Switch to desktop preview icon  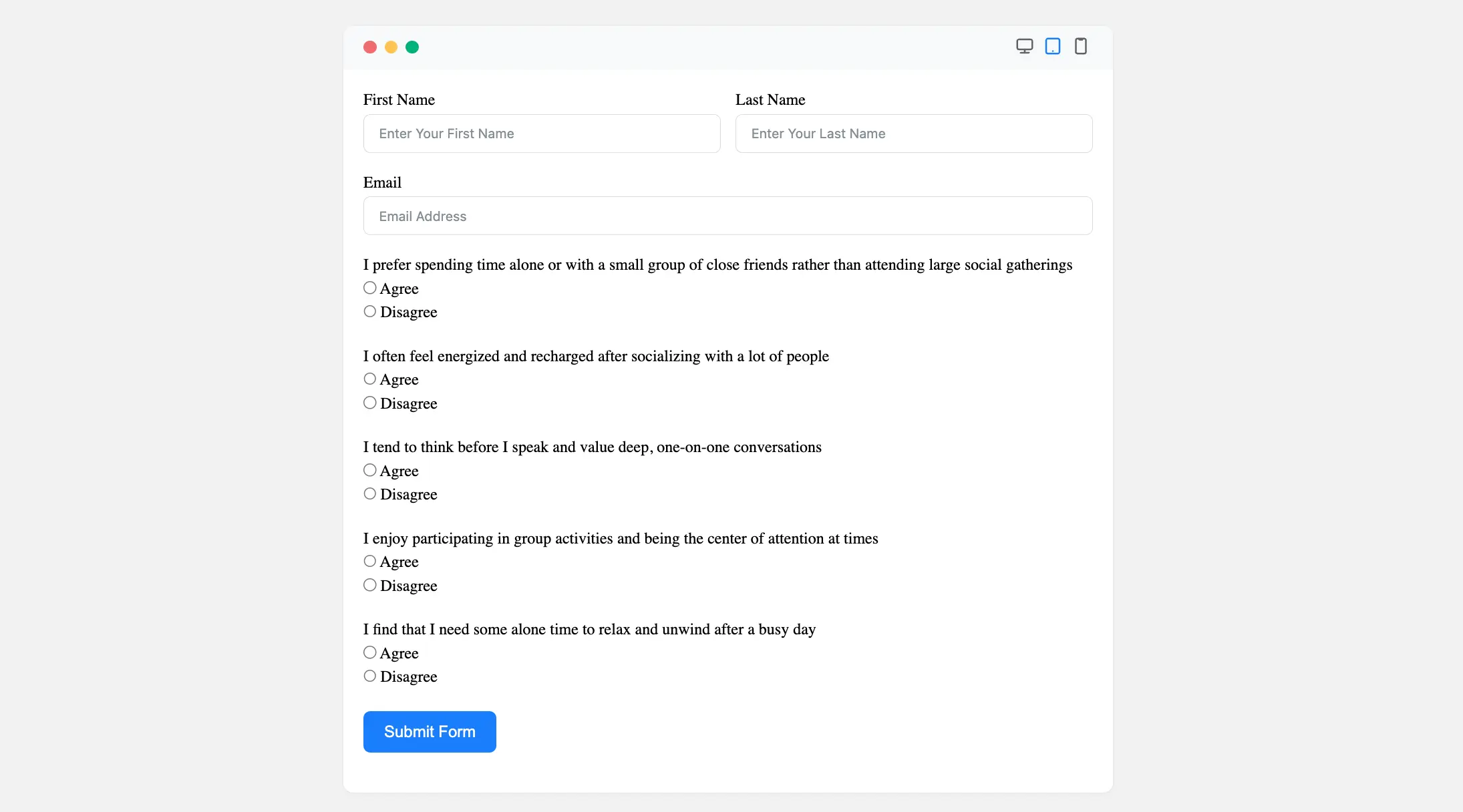[1024, 46]
